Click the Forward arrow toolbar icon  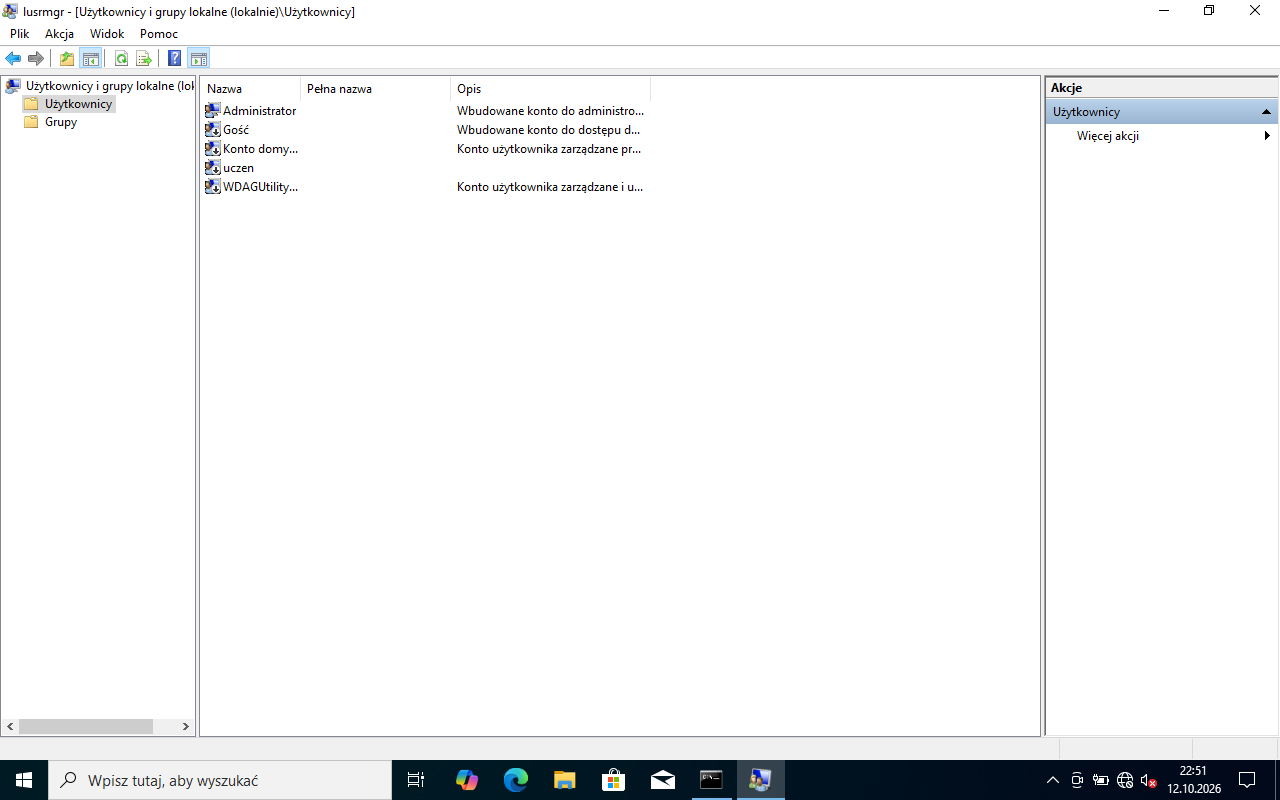pyautogui.click(x=36, y=58)
